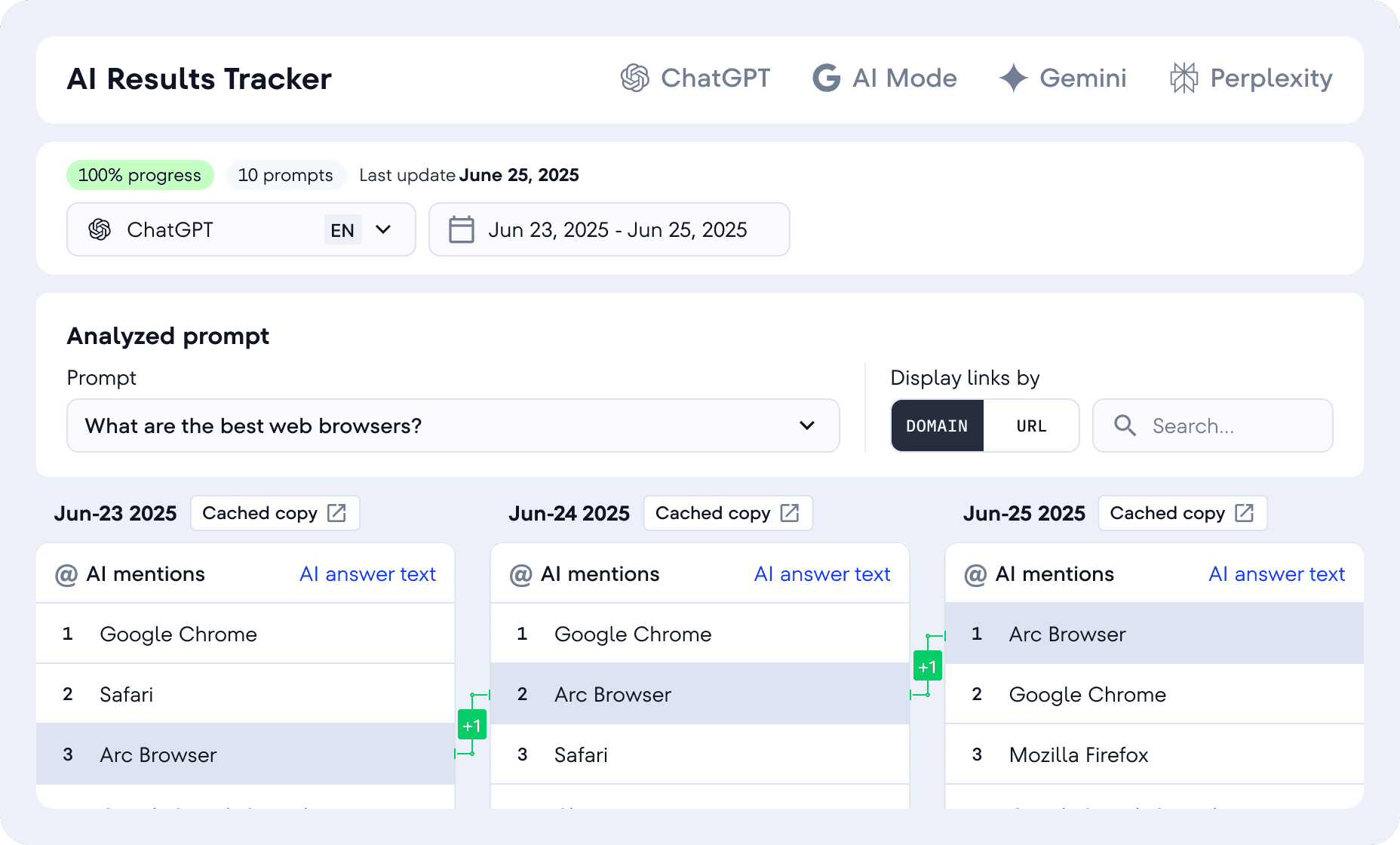Select Arc Browser row ranked 1 in Jun-25
Screen dimensions: 1400x845
[1154, 634]
